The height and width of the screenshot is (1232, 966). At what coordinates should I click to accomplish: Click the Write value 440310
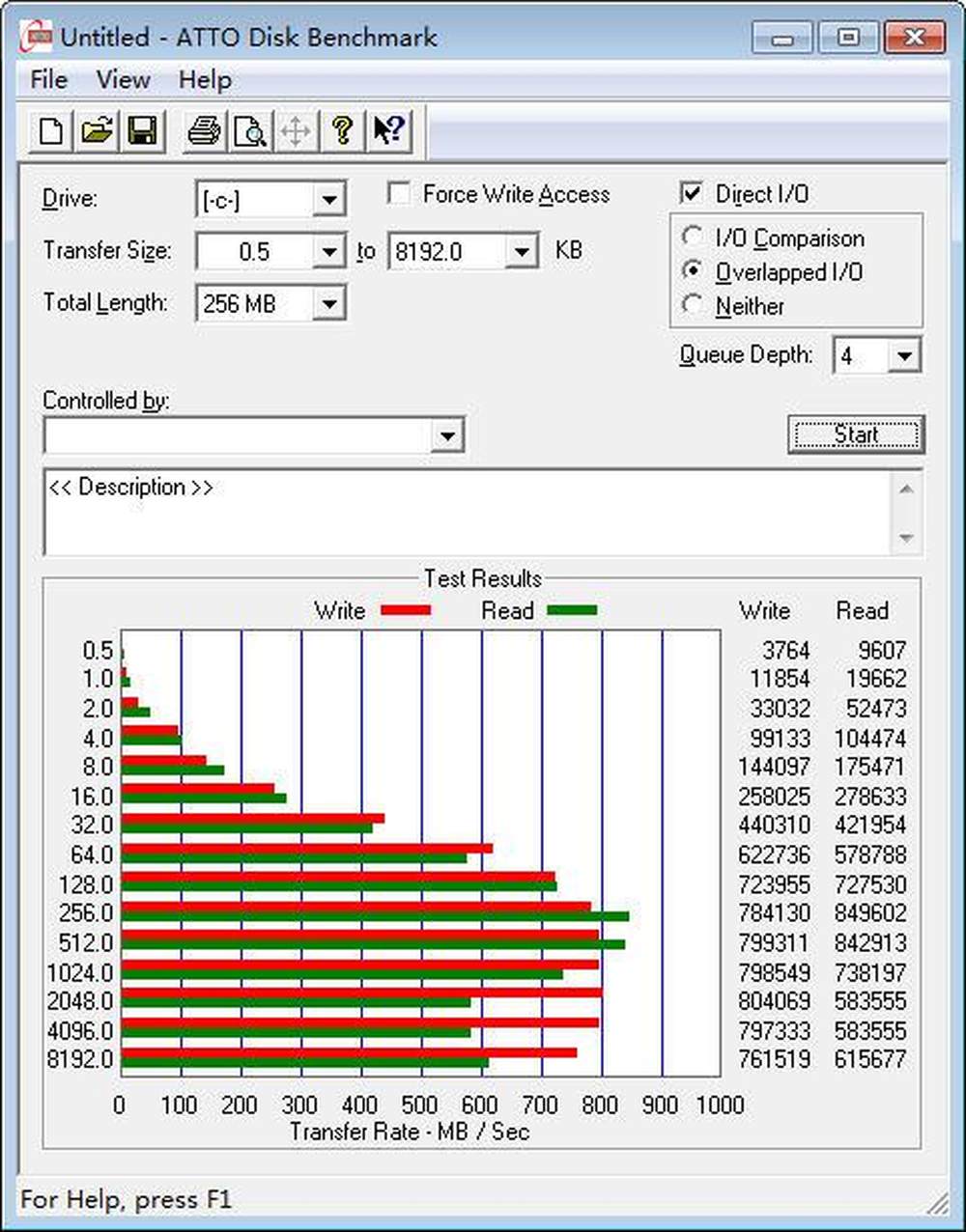(x=775, y=826)
